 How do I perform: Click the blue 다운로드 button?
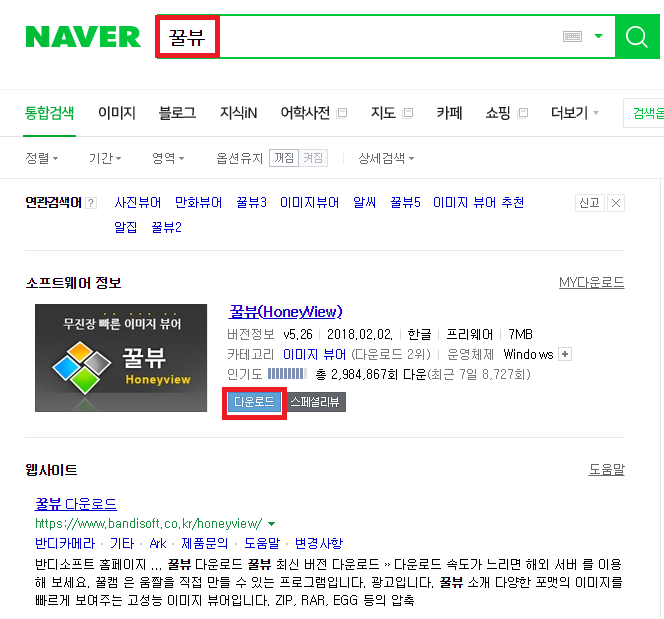click(x=254, y=402)
